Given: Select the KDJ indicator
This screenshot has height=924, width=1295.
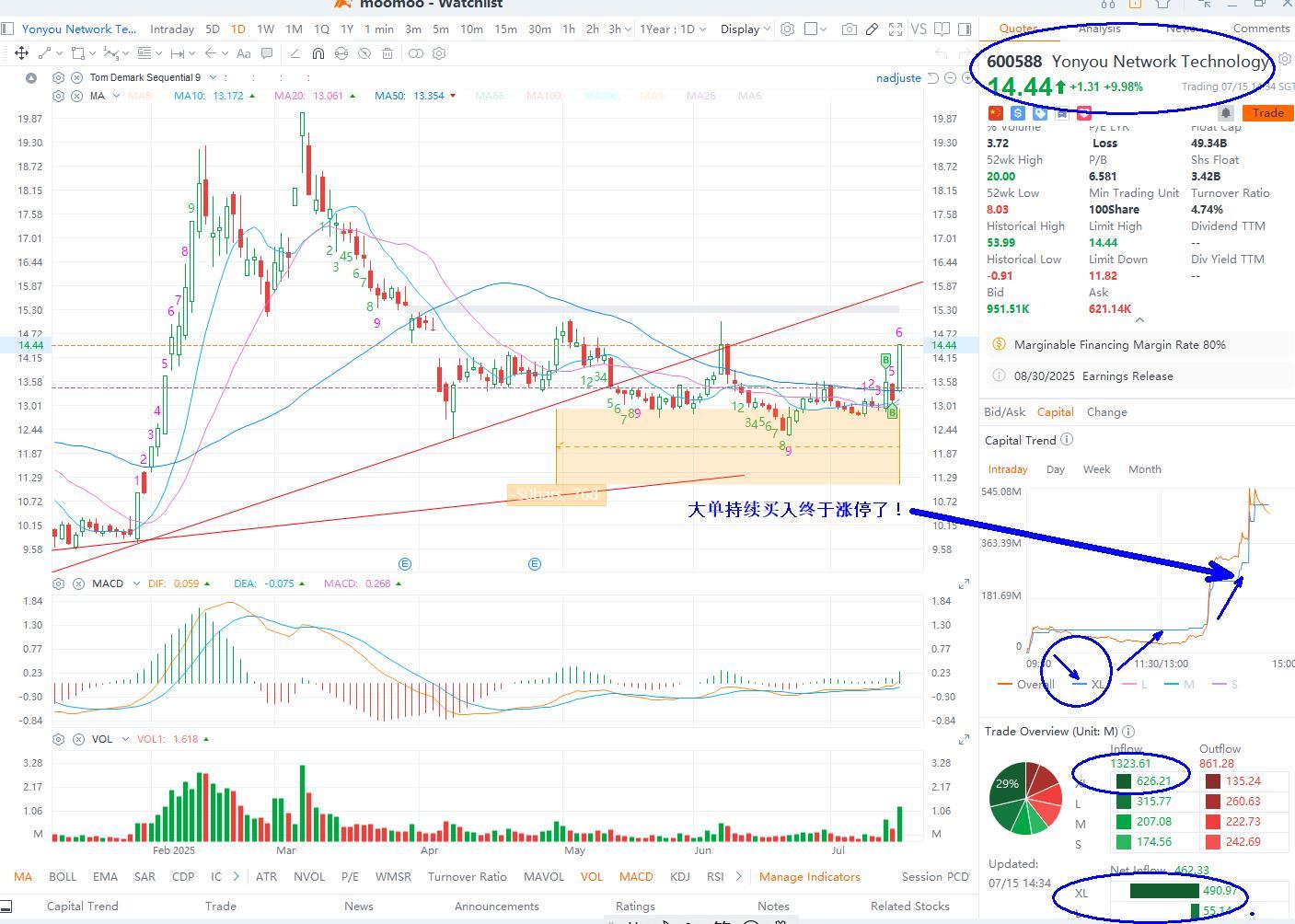Looking at the screenshot, I should [680, 876].
